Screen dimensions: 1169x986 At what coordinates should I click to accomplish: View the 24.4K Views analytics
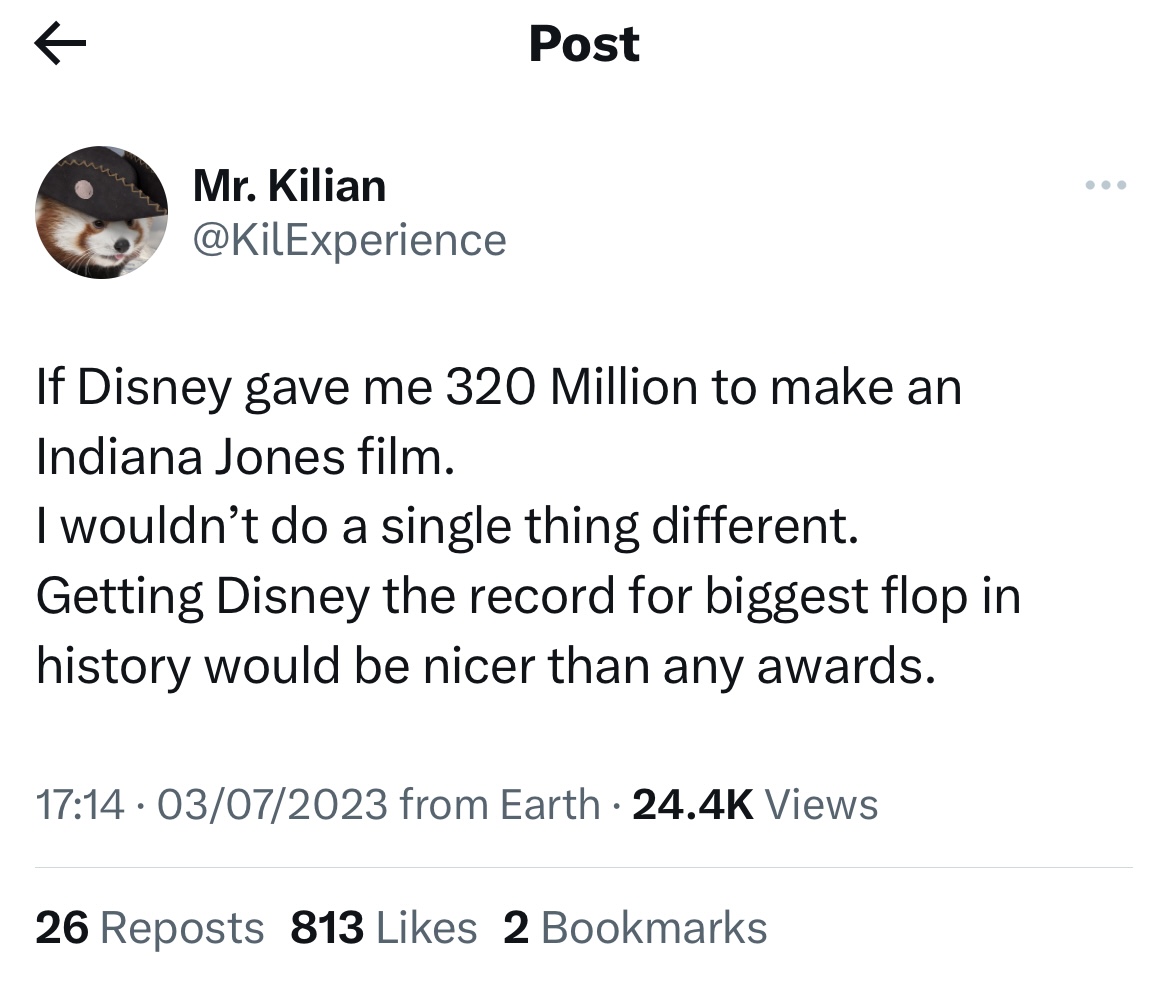pos(756,805)
